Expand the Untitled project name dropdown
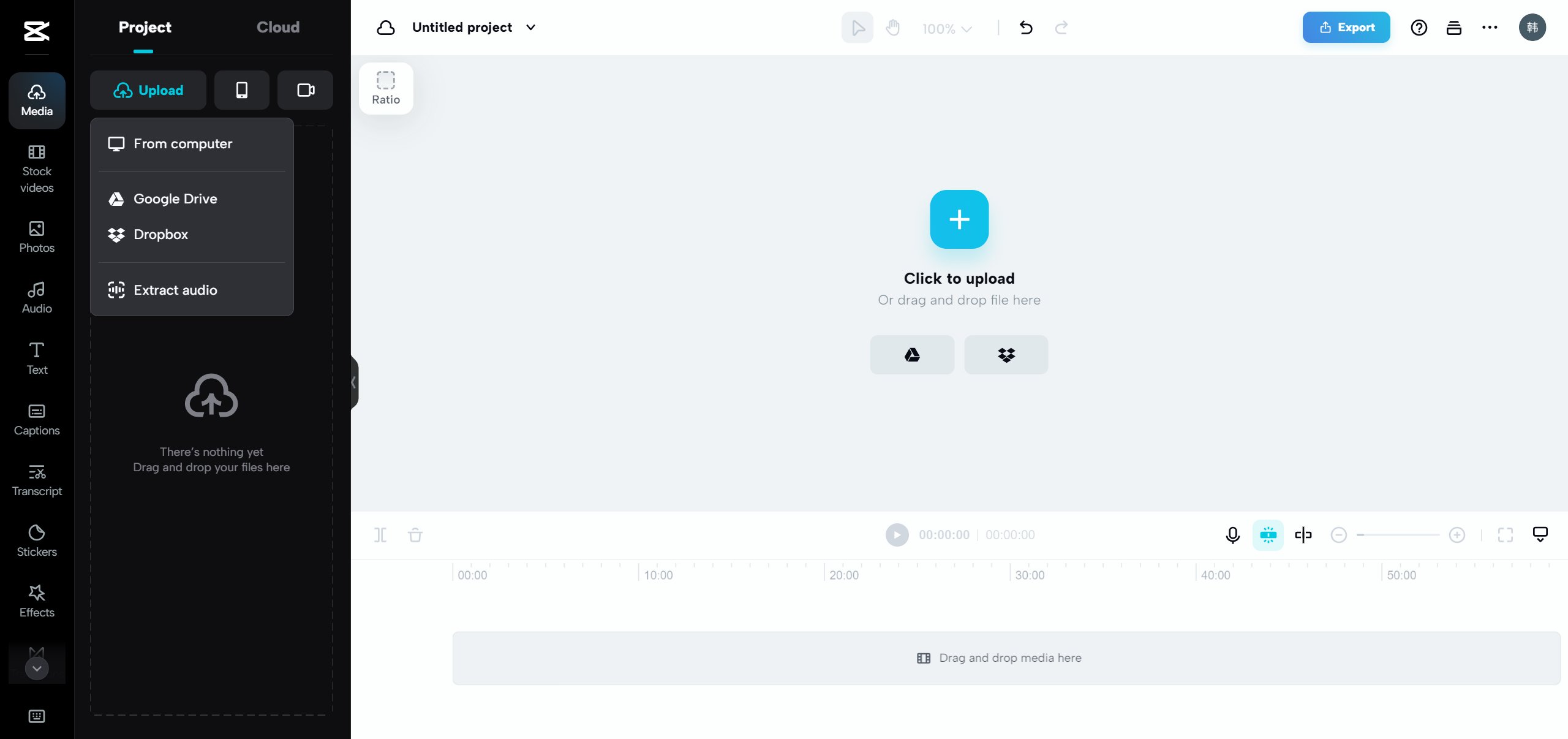 (531, 28)
